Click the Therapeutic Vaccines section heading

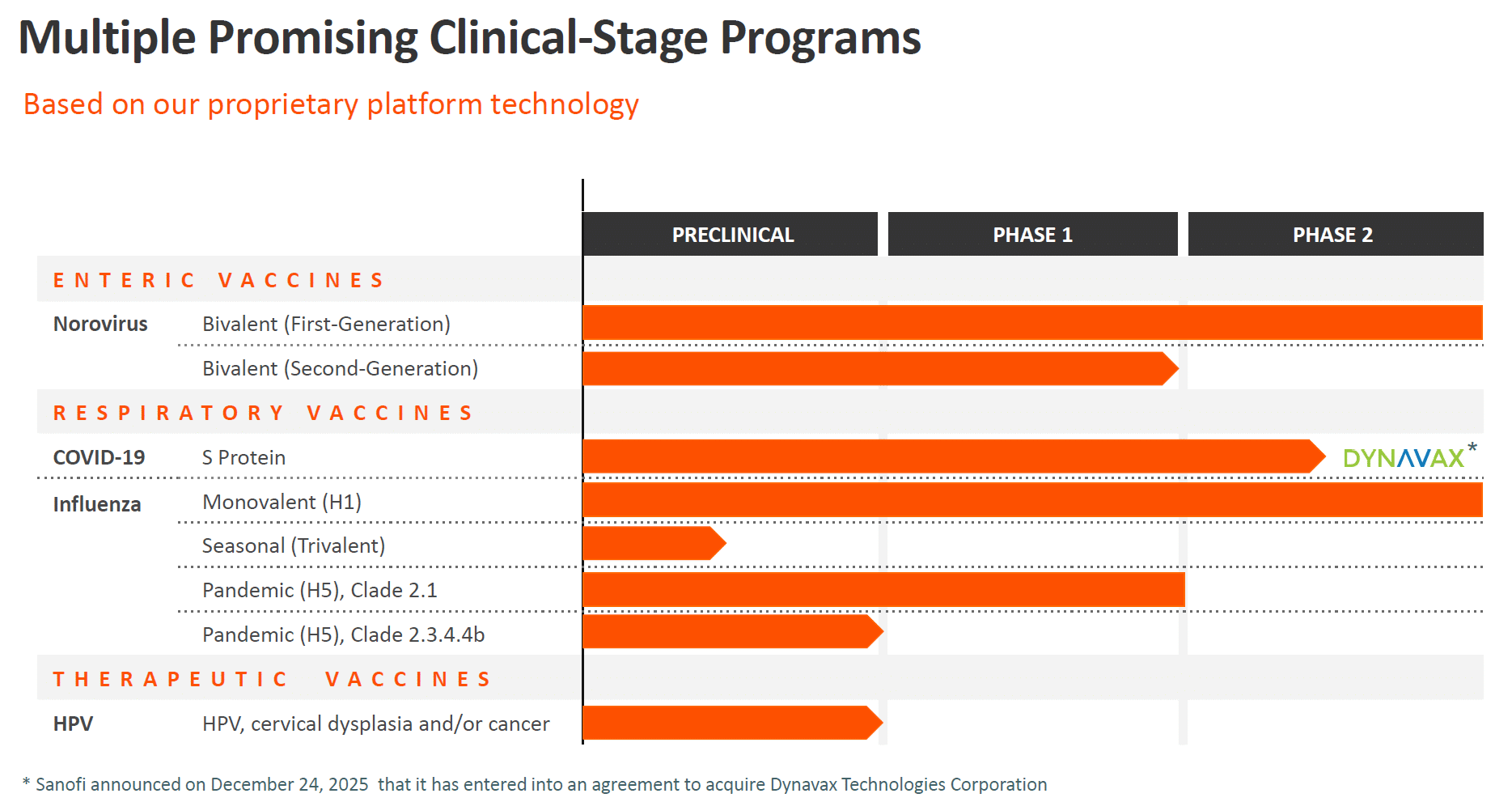click(x=272, y=679)
